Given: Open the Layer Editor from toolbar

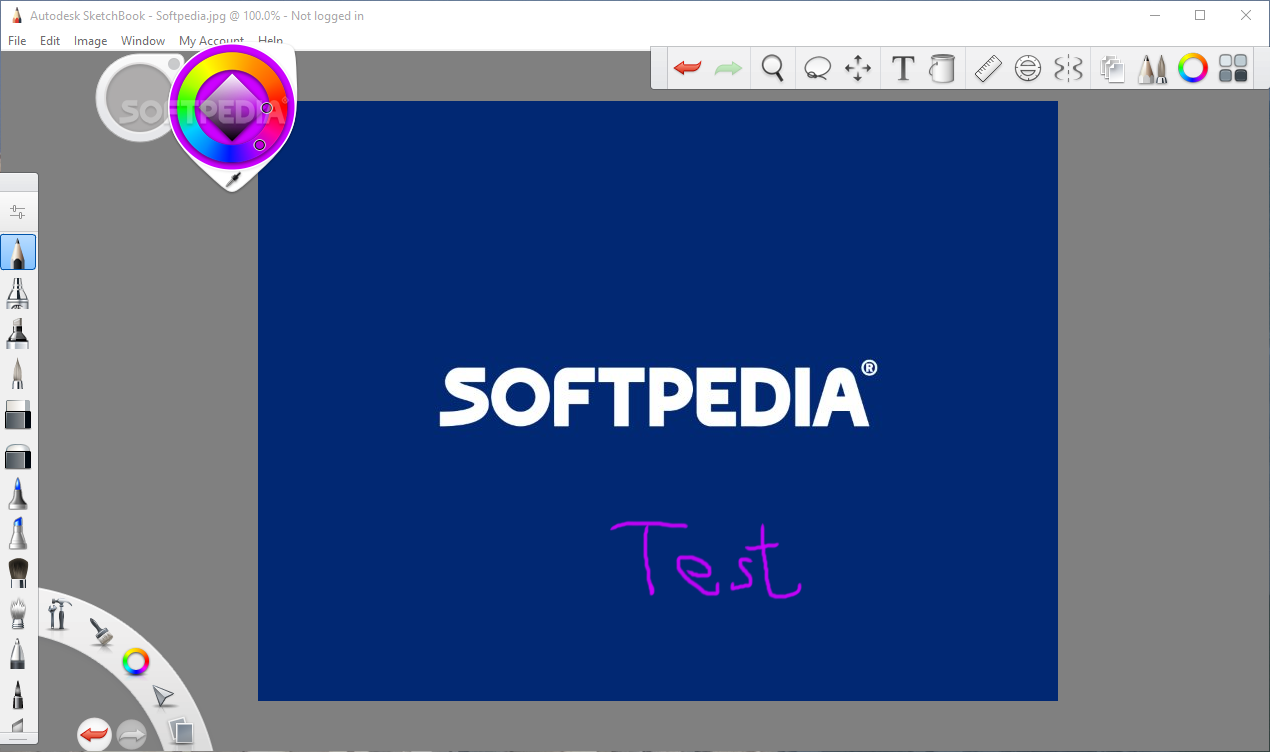Looking at the screenshot, I should click(1112, 68).
